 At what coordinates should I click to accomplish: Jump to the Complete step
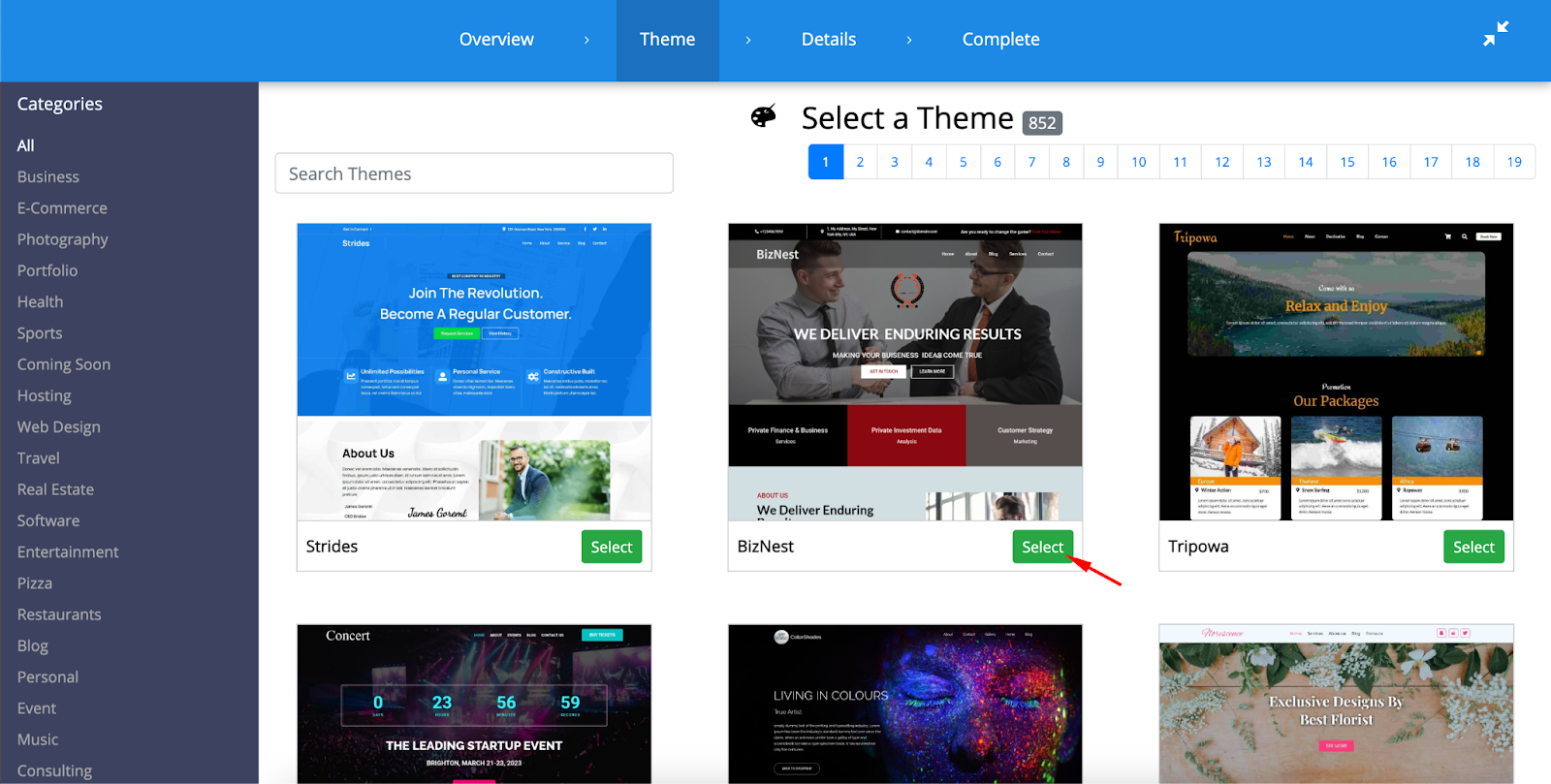(1000, 40)
